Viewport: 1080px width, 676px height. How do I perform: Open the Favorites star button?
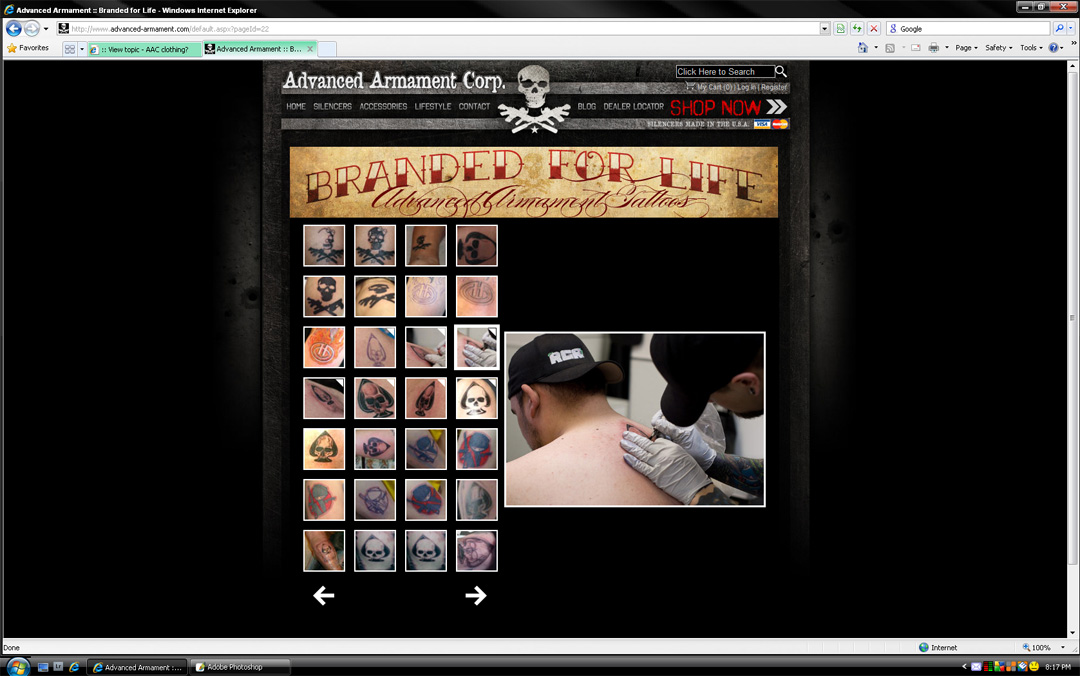click(28, 48)
